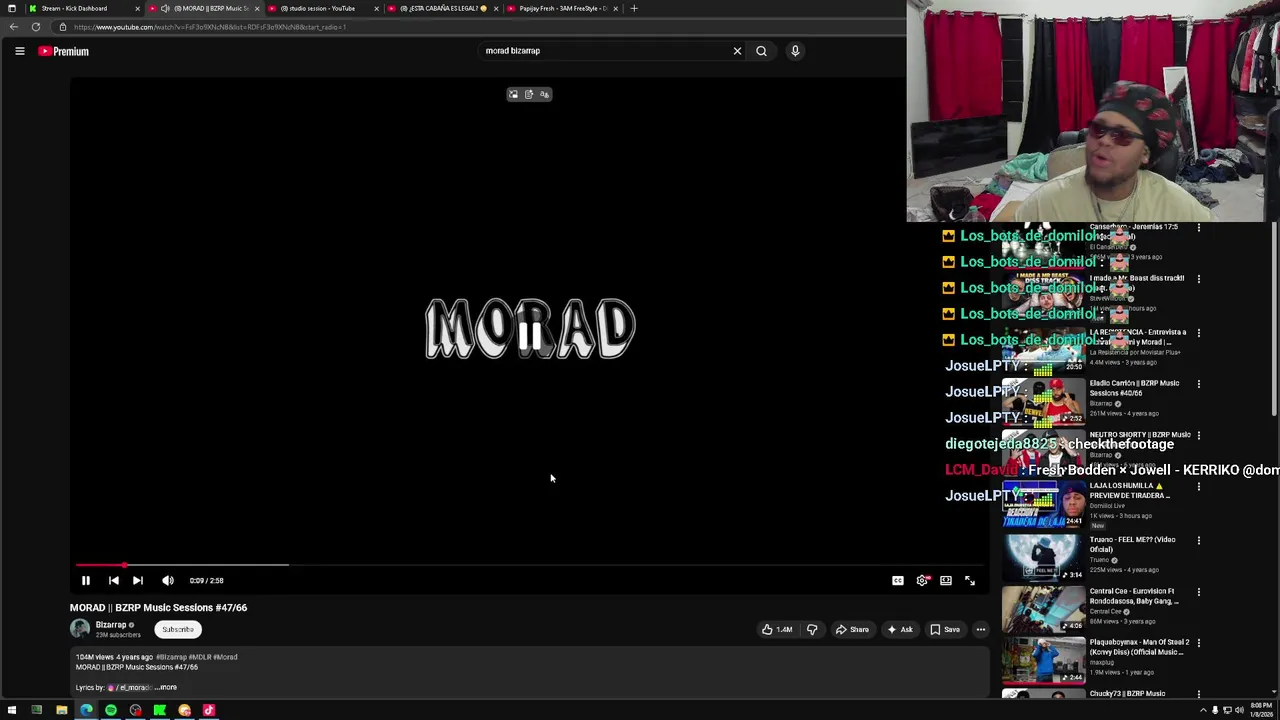Screen dimensions: 1280x720
Task: Select the 'MORAD || BZRP Music' browser tab
Action: (205, 8)
